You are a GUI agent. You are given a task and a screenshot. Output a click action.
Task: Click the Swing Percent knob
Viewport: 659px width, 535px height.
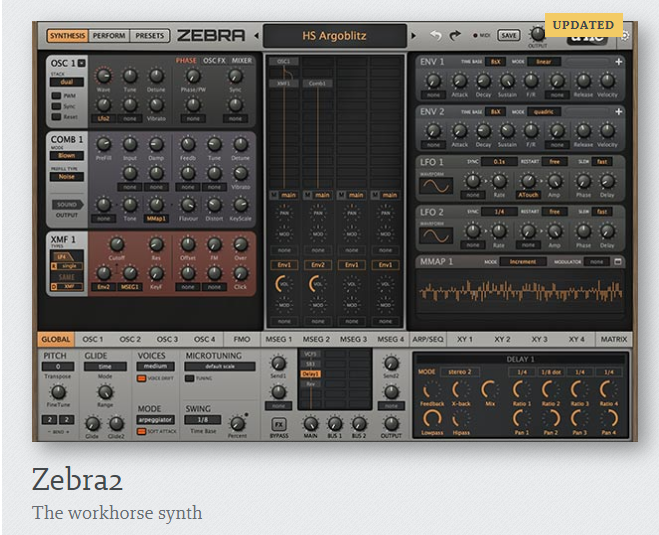[x=237, y=424]
